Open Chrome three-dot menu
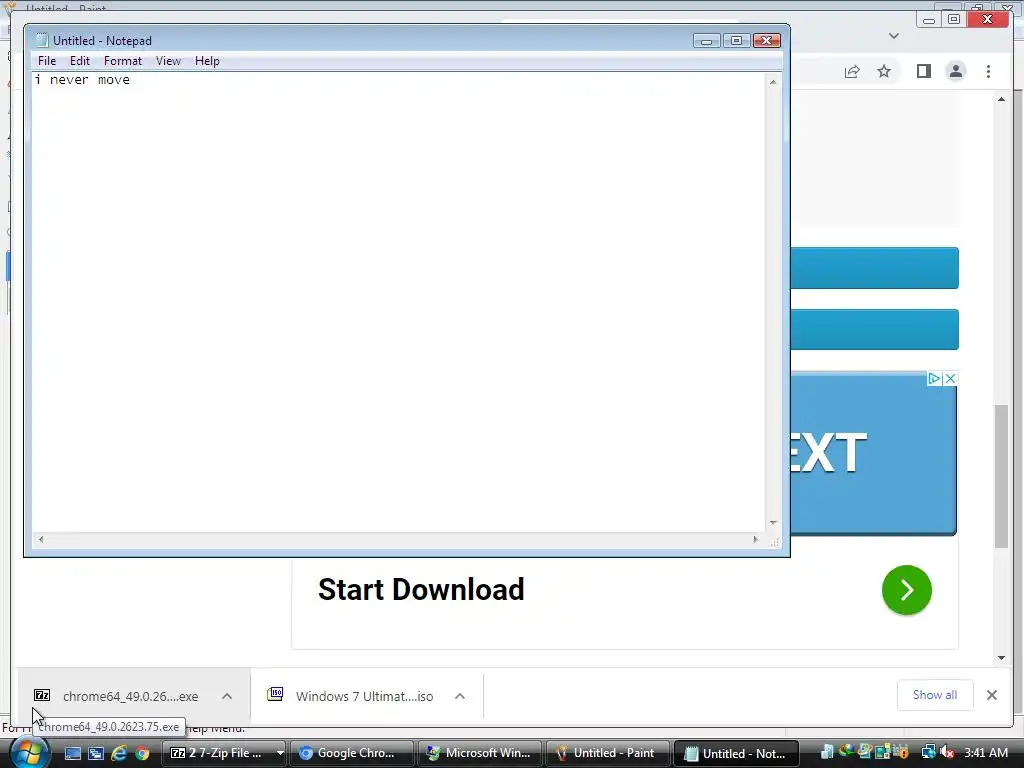The image size is (1024, 768). point(988,71)
